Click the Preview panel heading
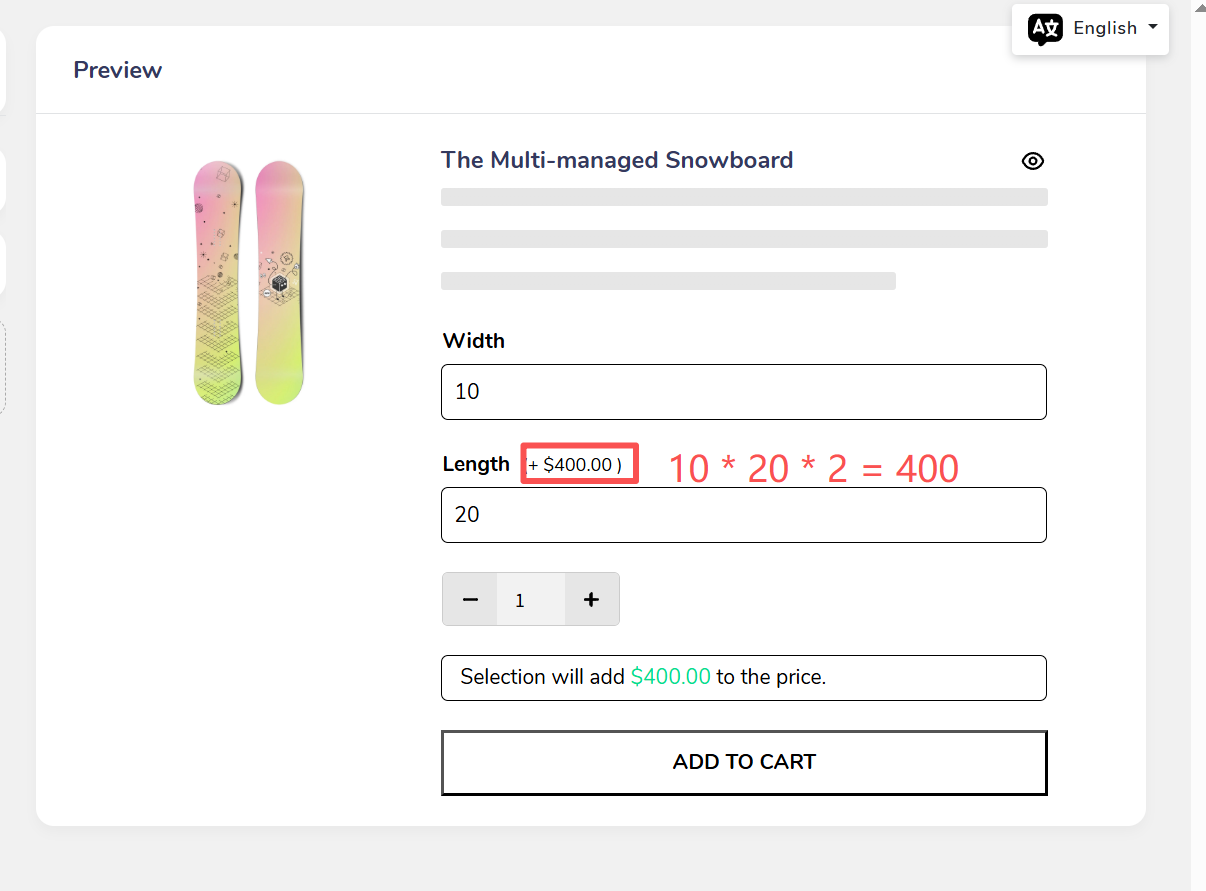 tap(117, 70)
